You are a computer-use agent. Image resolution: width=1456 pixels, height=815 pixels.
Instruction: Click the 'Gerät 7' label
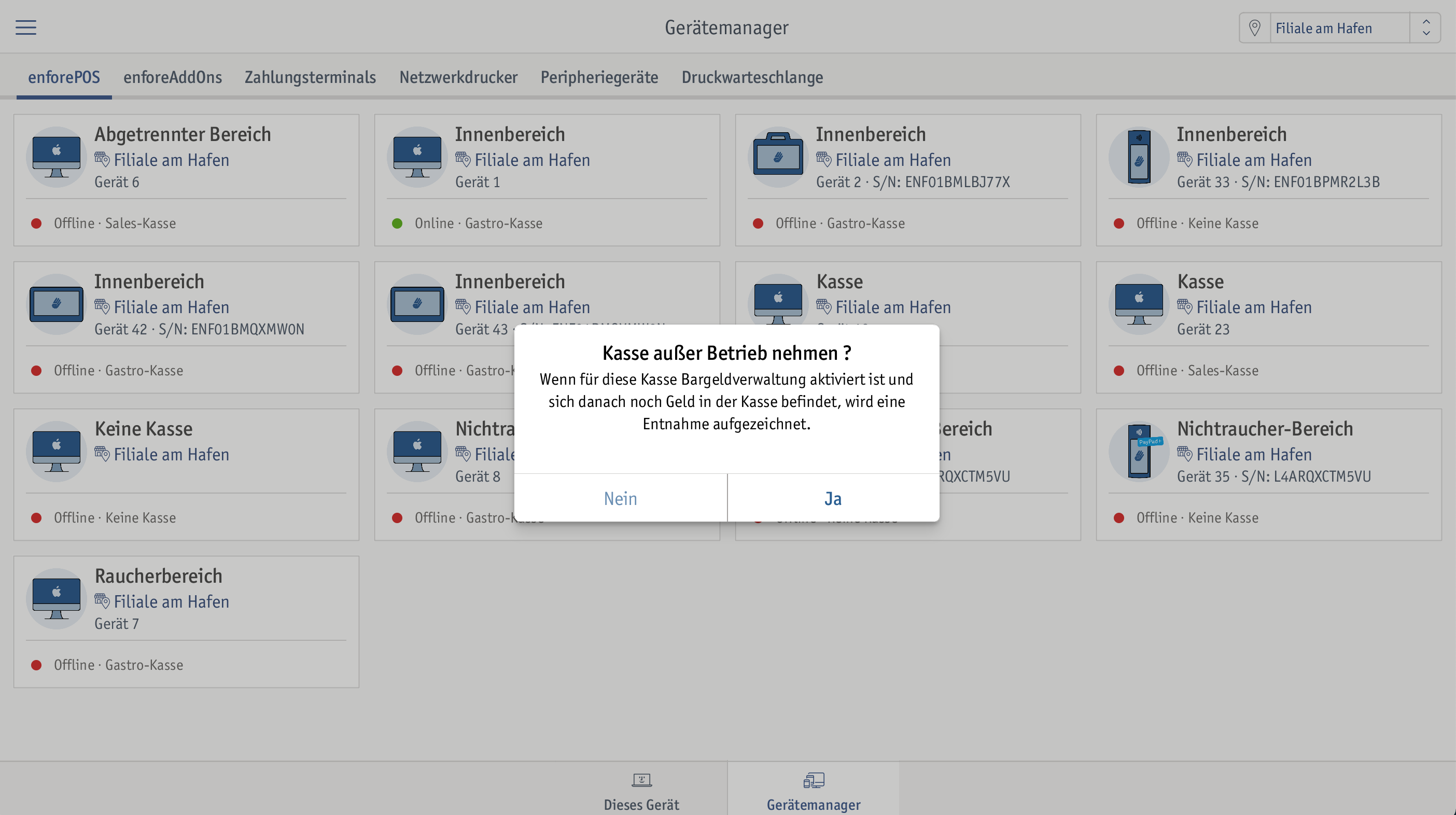click(x=117, y=624)
